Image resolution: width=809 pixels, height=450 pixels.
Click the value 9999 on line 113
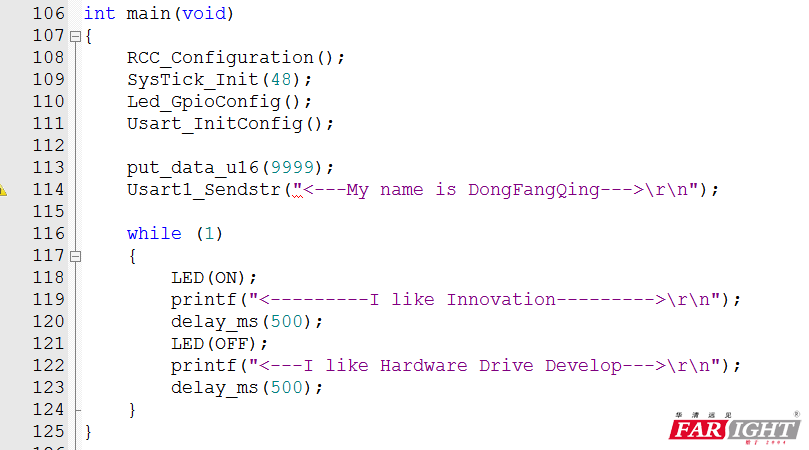click(293, 167)
